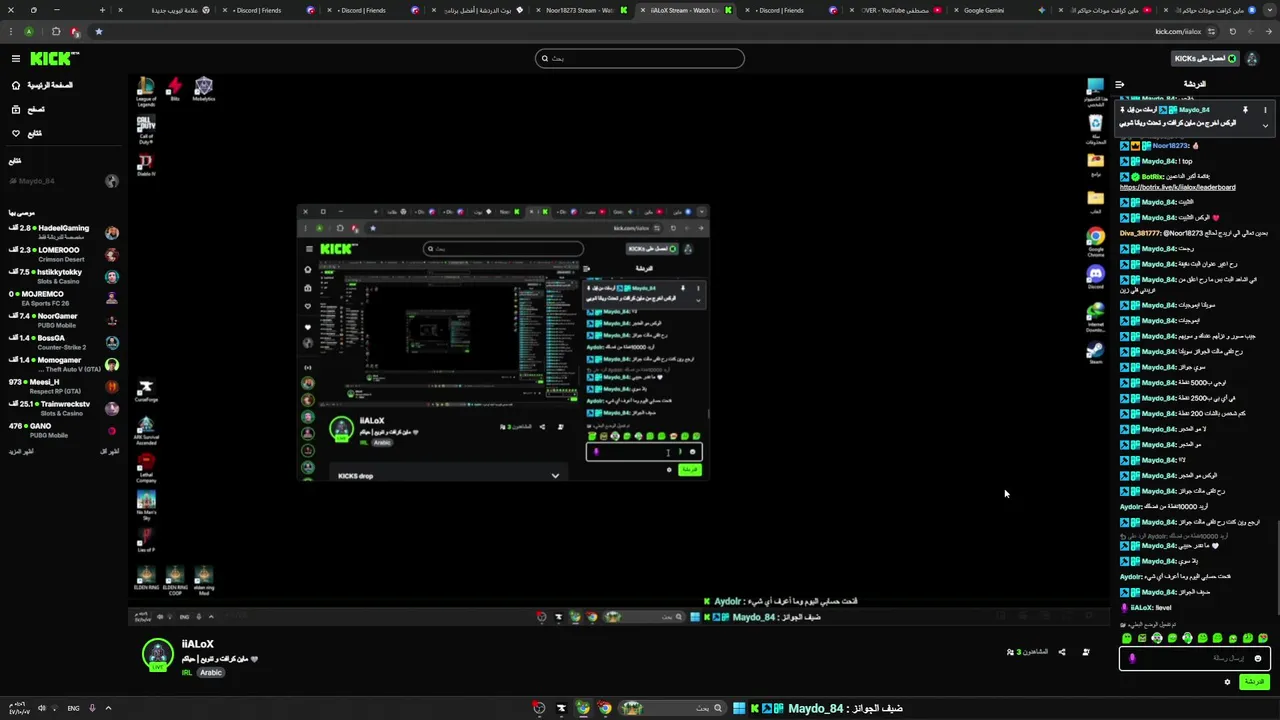Image resolution: width=1280 pixels, height=720 pixels.
Task: Switch to Noor18273 Stream browser tab
Action: click(x=582, y=10)
